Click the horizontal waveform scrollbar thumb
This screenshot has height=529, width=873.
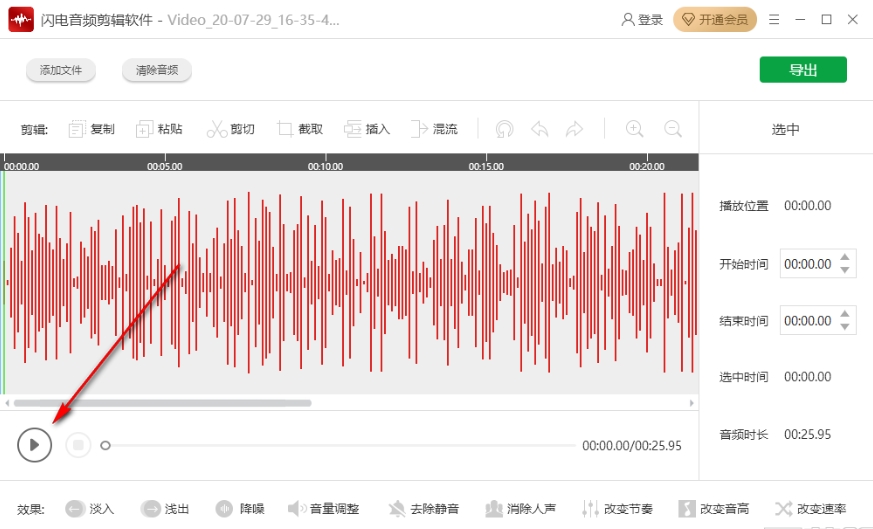(x=163, y=403)
